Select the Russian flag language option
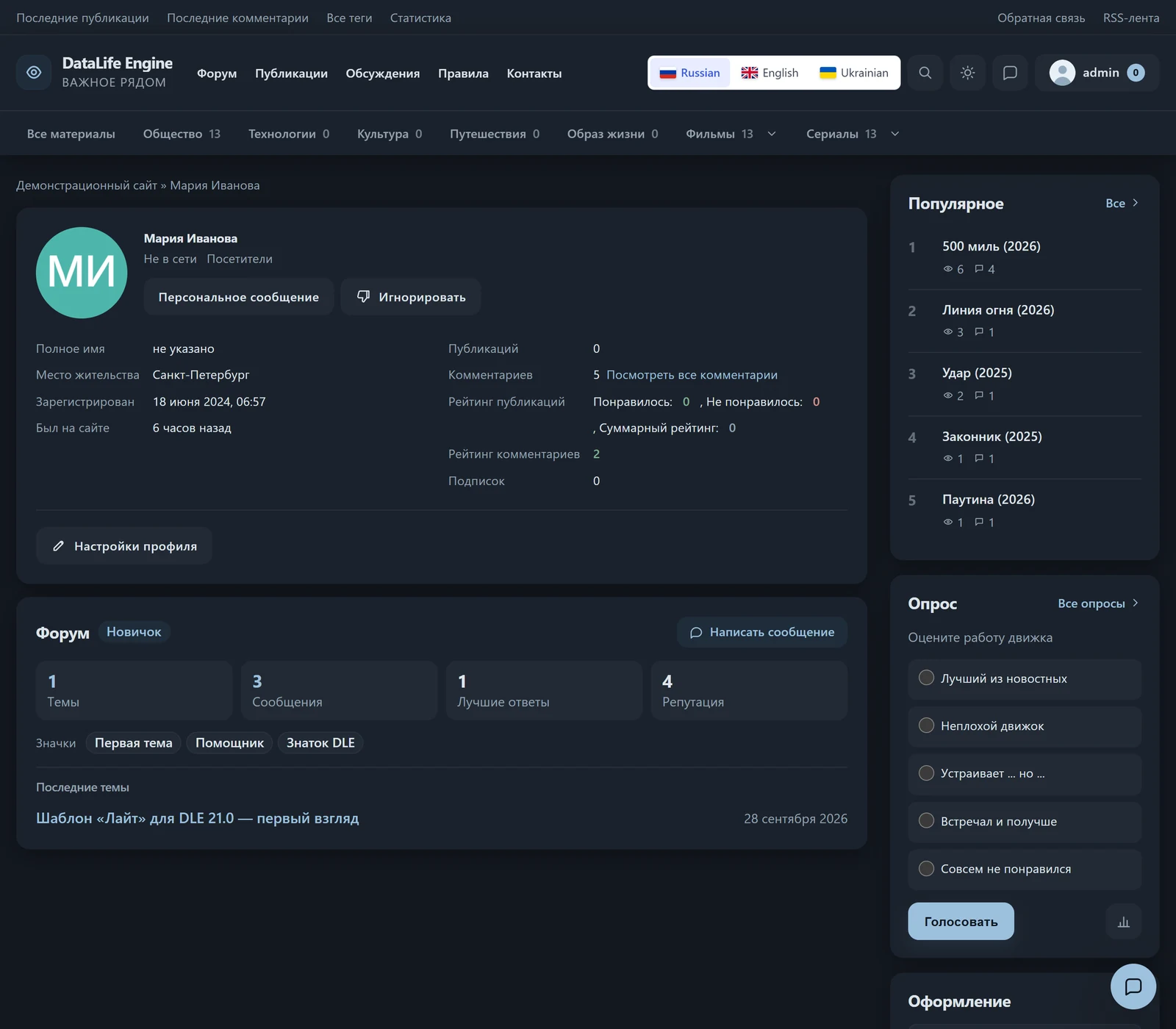 [x=689, y=73]
